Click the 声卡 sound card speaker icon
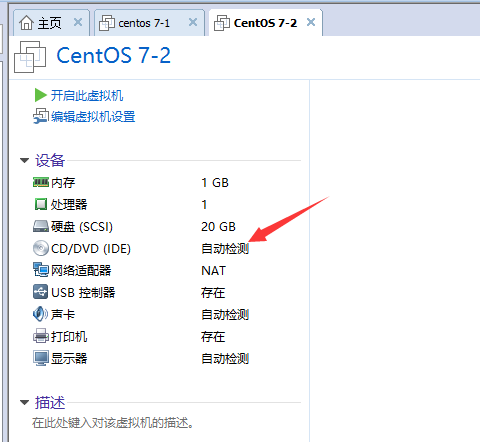This screenshot has height=442, width=480. pyautogui.click(x=40, y=314)
